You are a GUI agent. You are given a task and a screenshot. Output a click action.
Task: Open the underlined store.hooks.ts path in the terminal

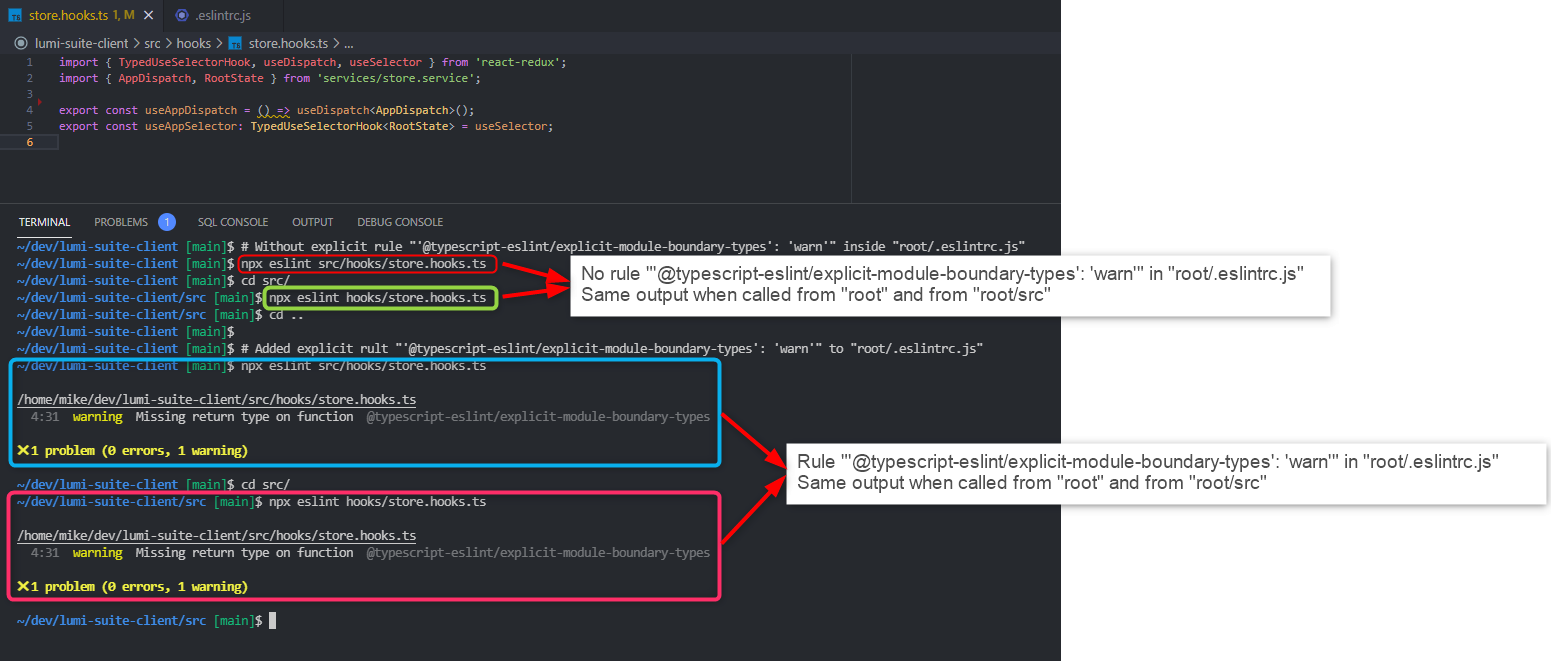[218, 400]
